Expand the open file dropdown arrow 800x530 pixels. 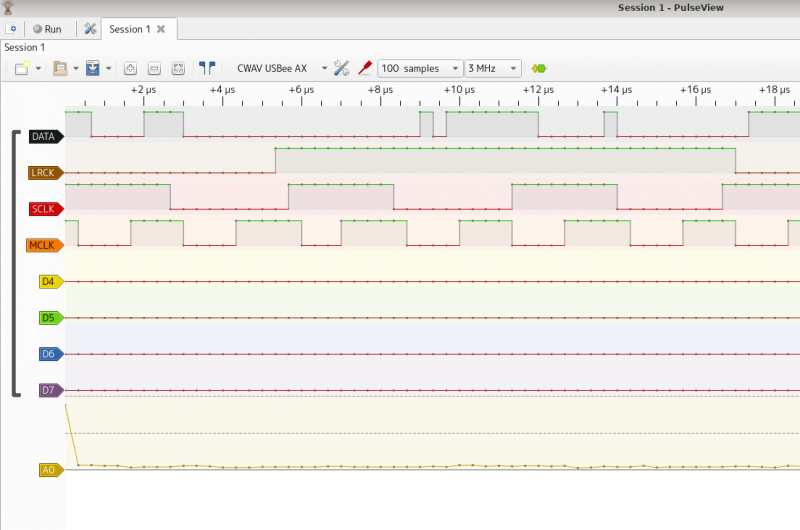(75, 69)
